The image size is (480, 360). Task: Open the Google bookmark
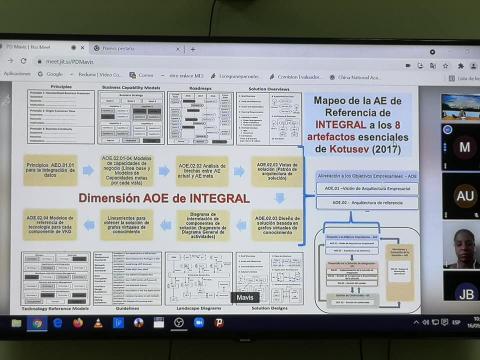click(x=50, y=74)
